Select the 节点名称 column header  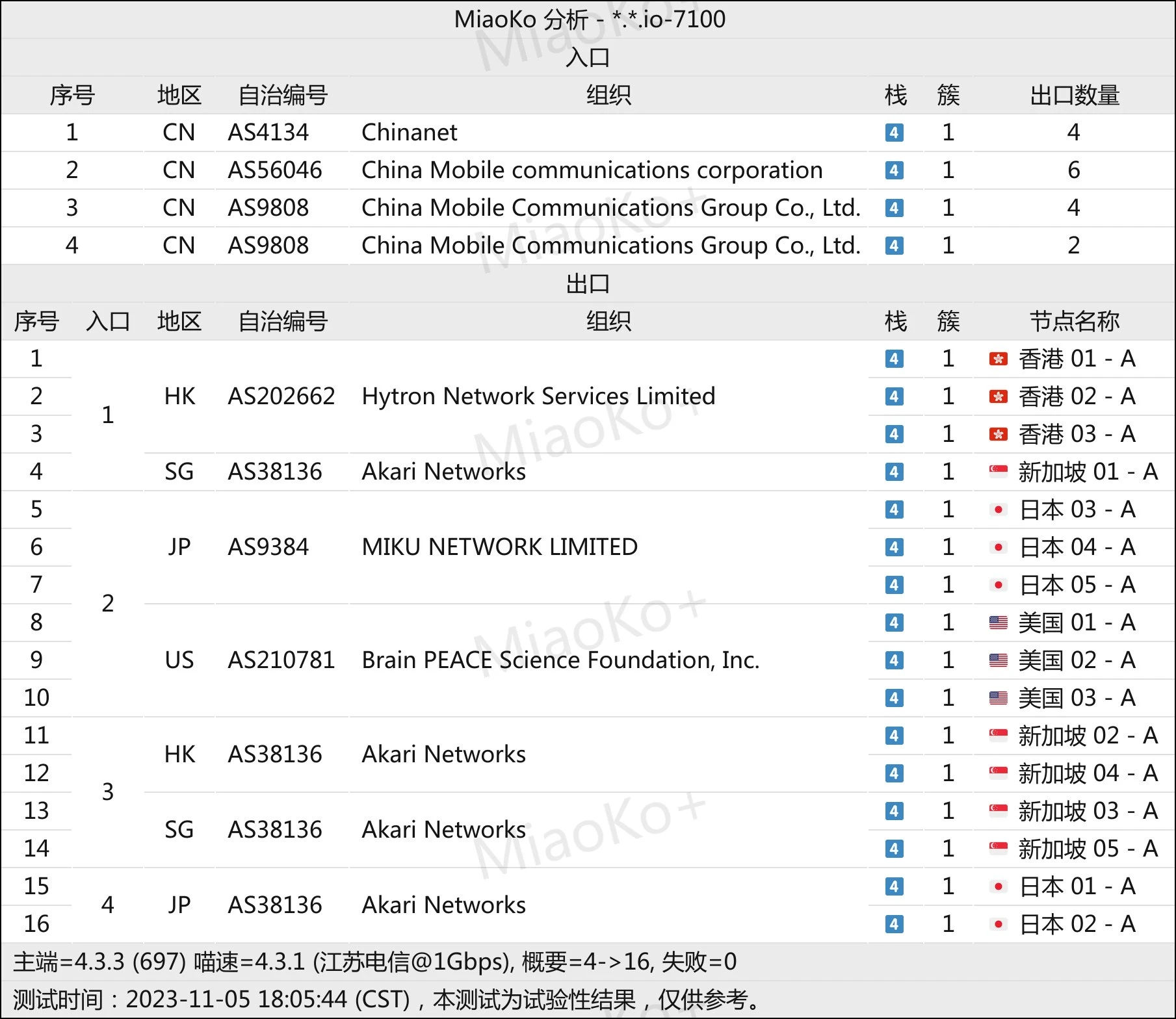[x=1074, y=322]
